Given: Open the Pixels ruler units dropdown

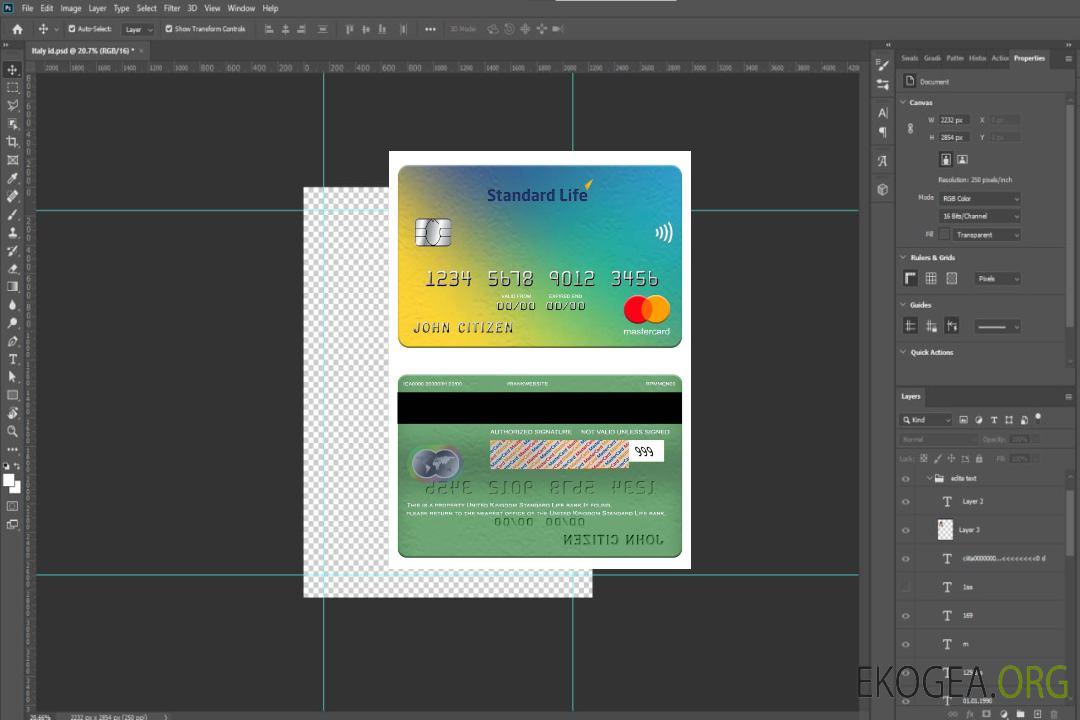Looking at the screenshot, I should (997, 278).
